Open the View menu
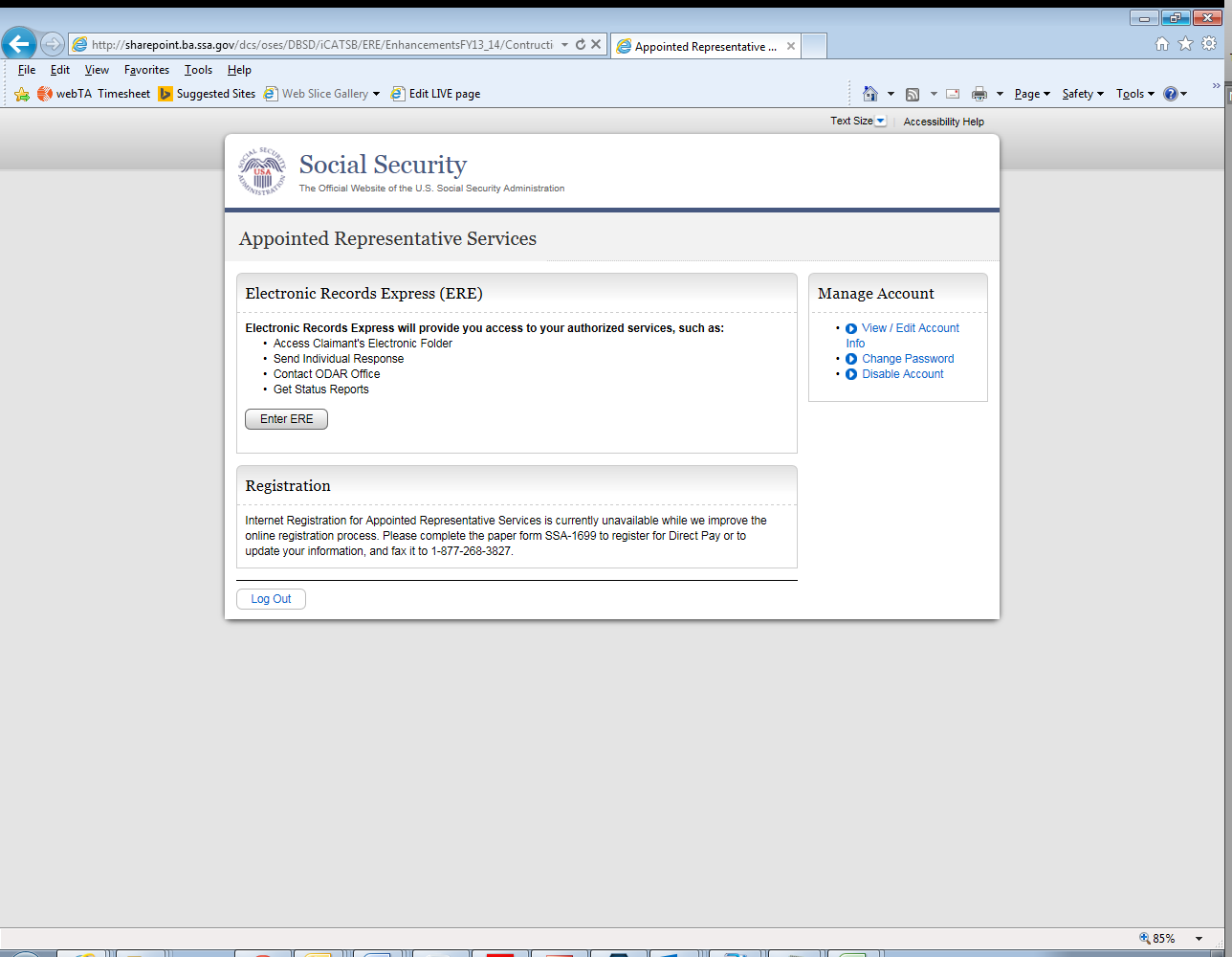 coord(97,70)
